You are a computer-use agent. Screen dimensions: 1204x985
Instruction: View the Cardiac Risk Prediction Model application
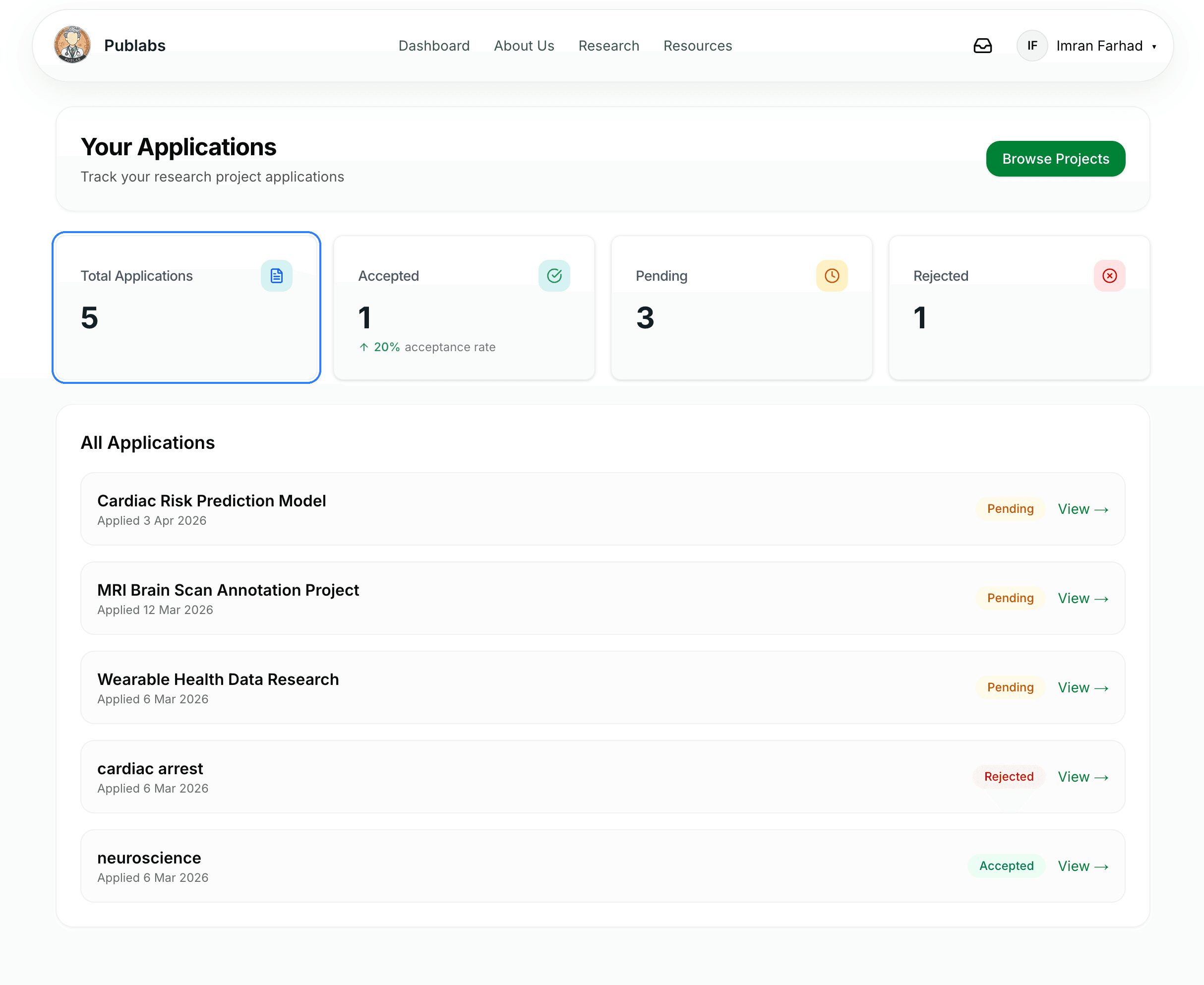[x=1083, y=509]
